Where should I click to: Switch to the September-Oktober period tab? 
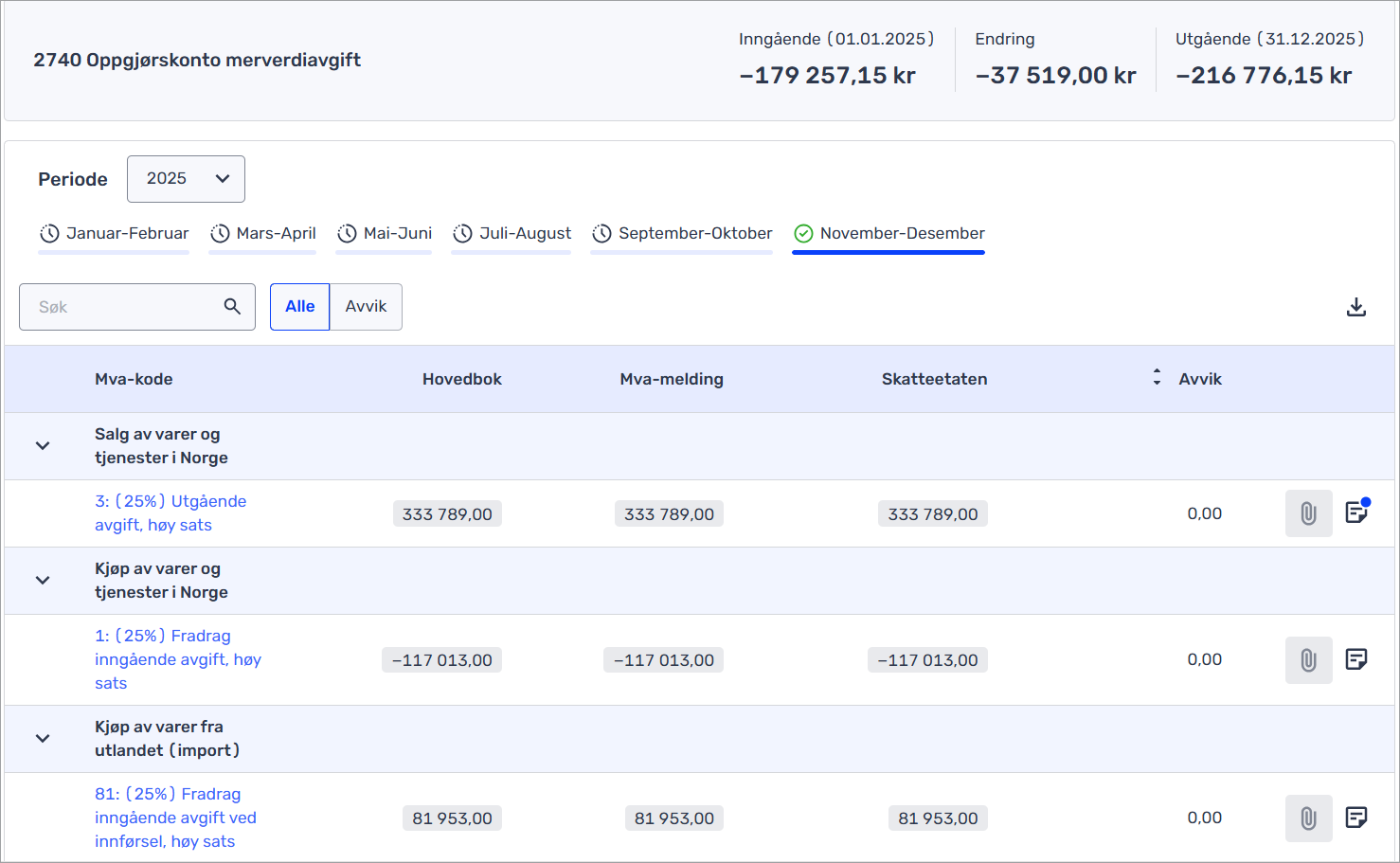682,234
